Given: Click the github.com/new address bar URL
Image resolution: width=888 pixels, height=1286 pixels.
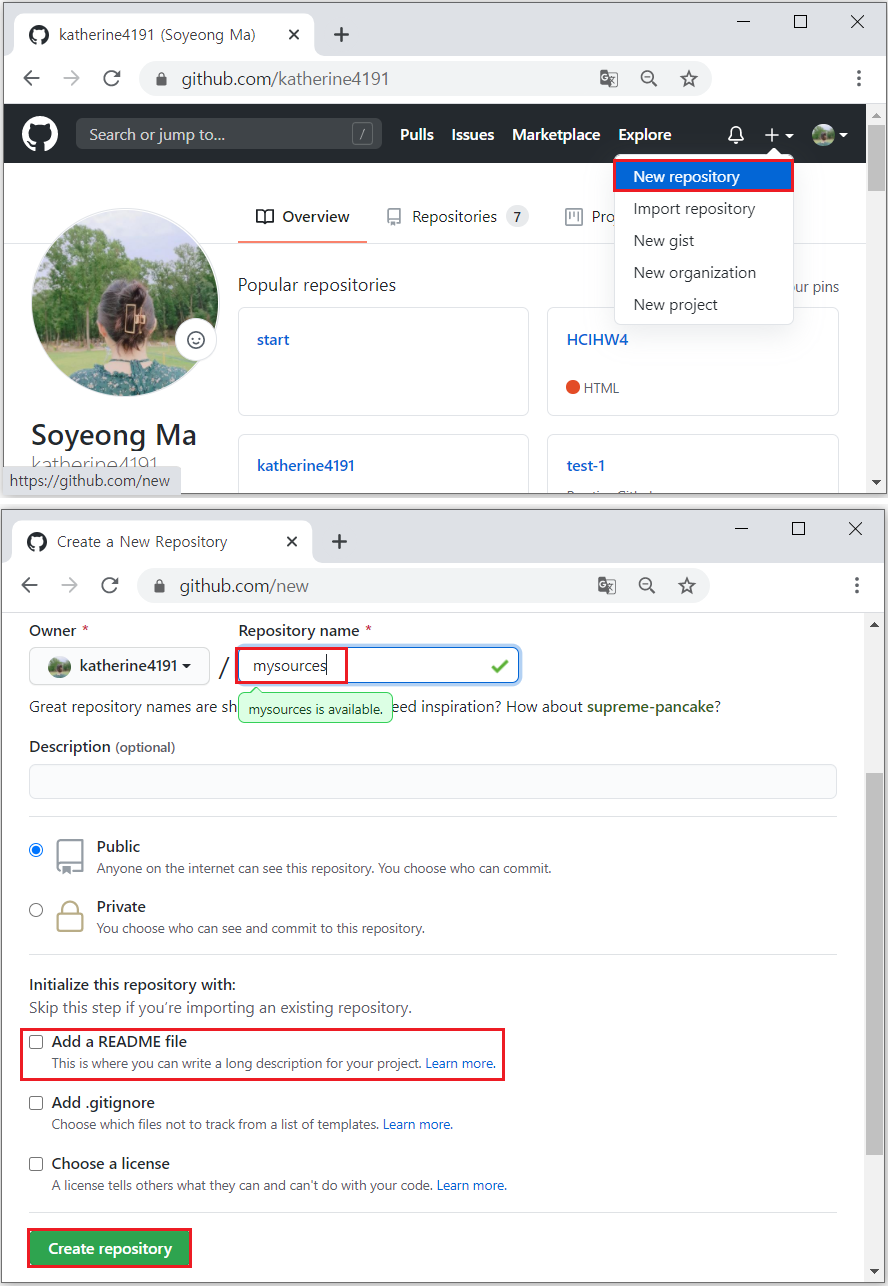Looking at the screenshot, I should tap(244, 586).
